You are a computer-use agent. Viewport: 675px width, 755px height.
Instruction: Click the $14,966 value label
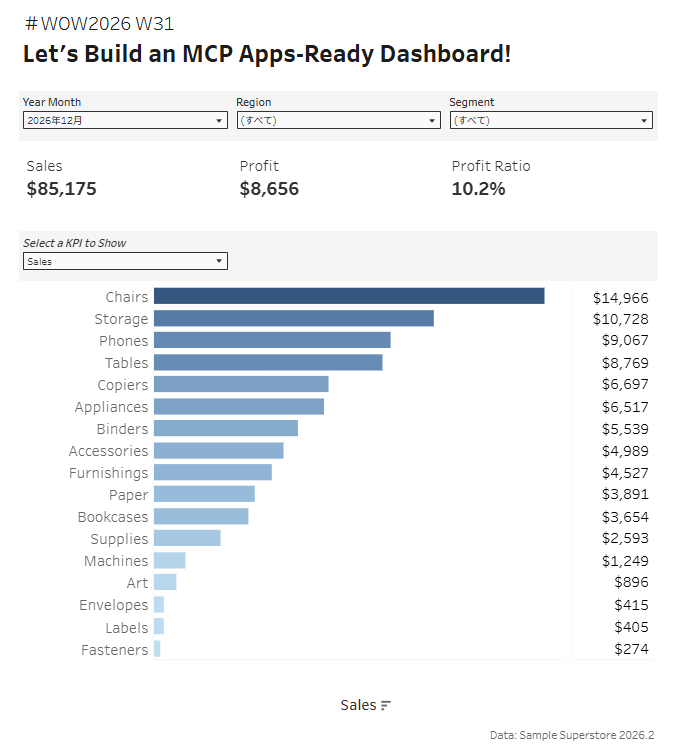click(x=621, y=298)
